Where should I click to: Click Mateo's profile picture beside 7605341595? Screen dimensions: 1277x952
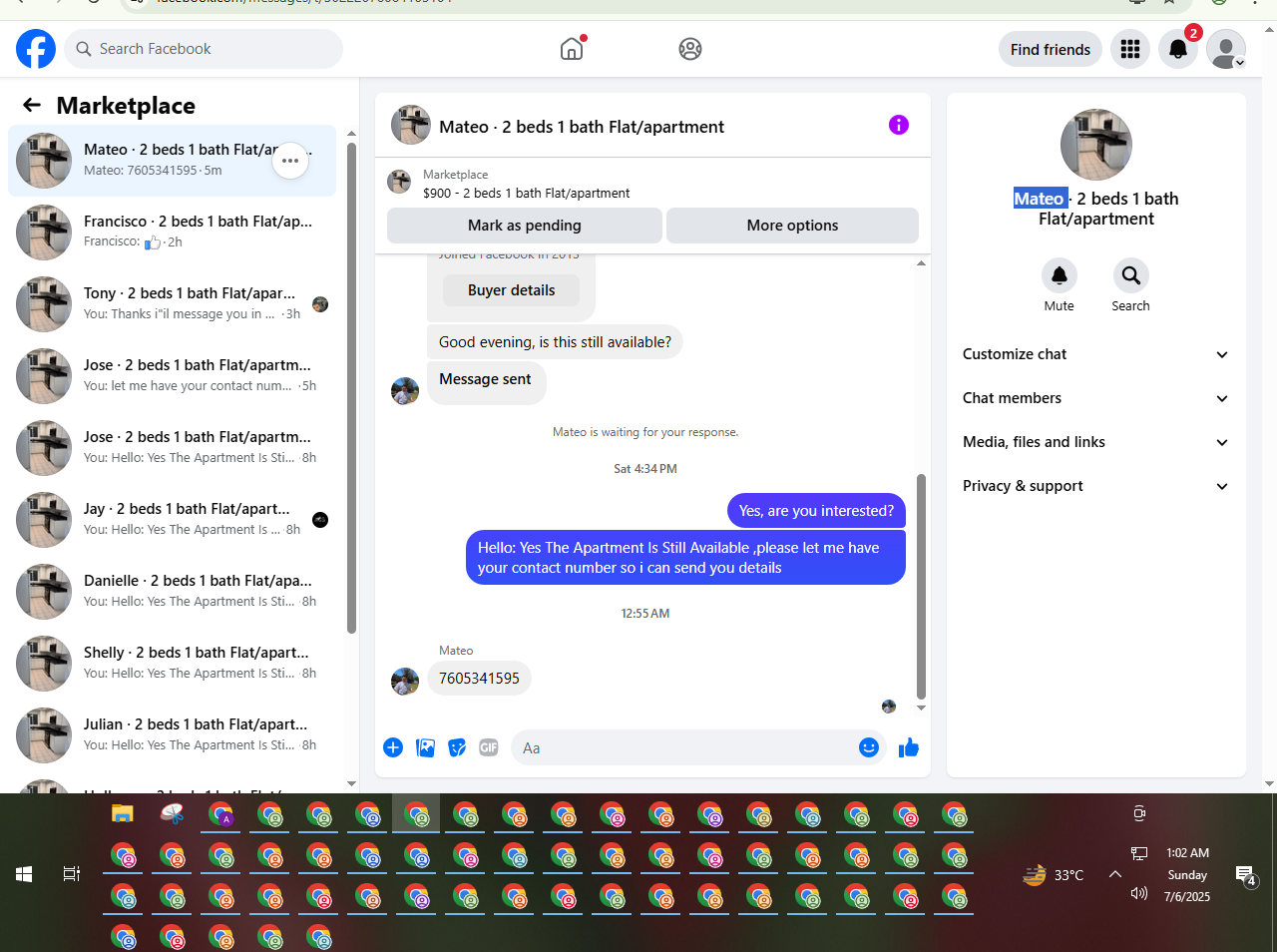tap(405, 682)
